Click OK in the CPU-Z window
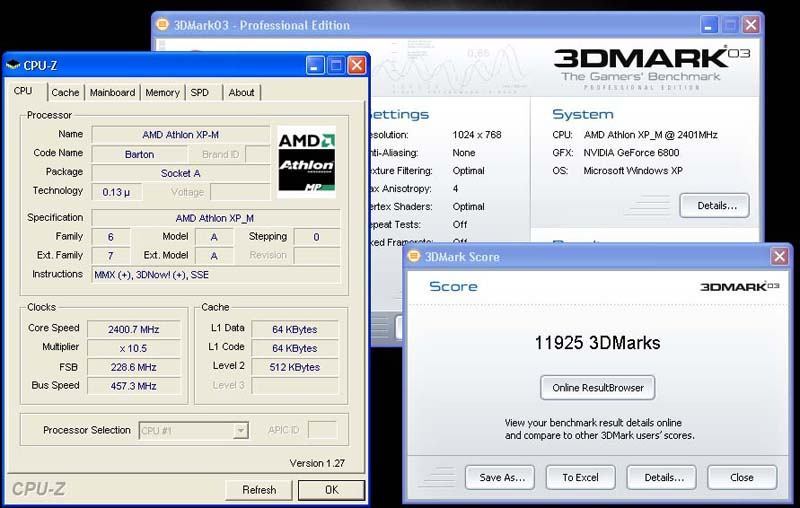Screen dimensions: 800x508 [332, 490]
